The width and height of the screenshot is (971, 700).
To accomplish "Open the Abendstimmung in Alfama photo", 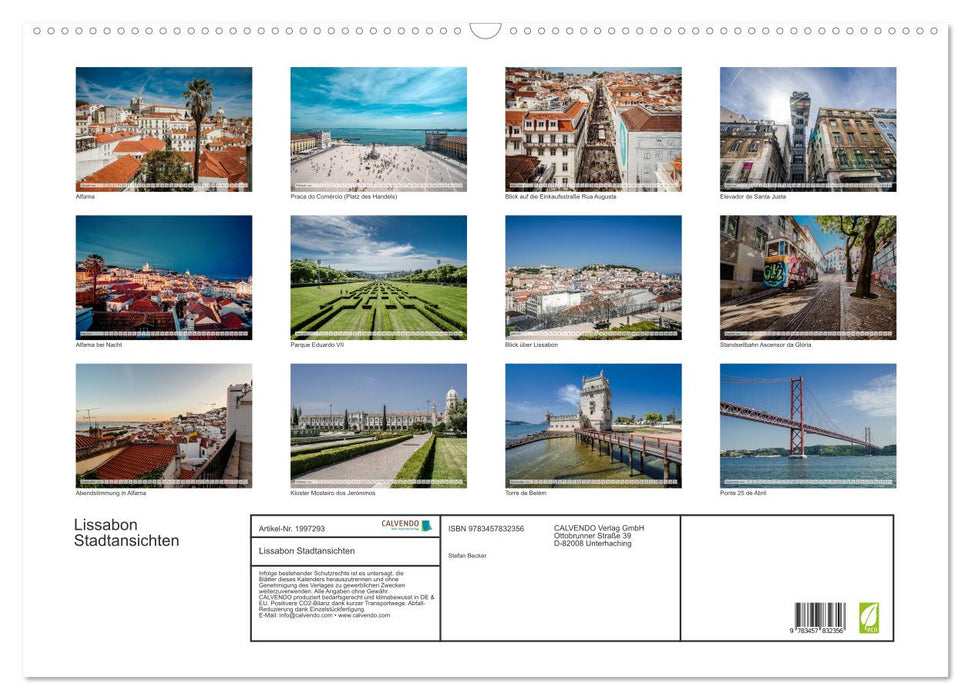I will (163, 427).
